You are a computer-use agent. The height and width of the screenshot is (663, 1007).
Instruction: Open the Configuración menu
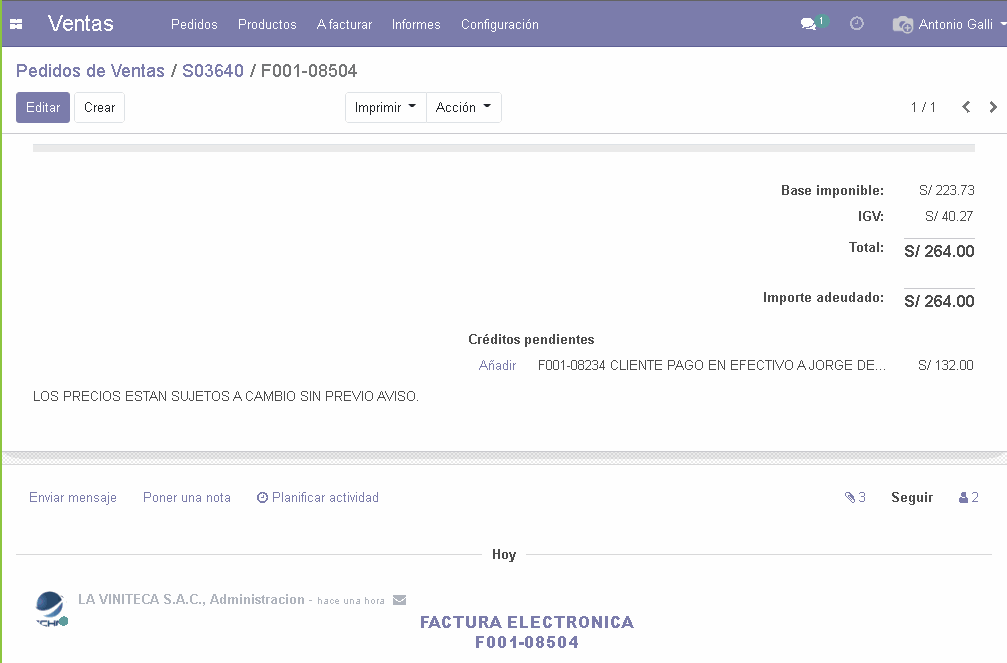pyautogui.click(x=499, y=24)
